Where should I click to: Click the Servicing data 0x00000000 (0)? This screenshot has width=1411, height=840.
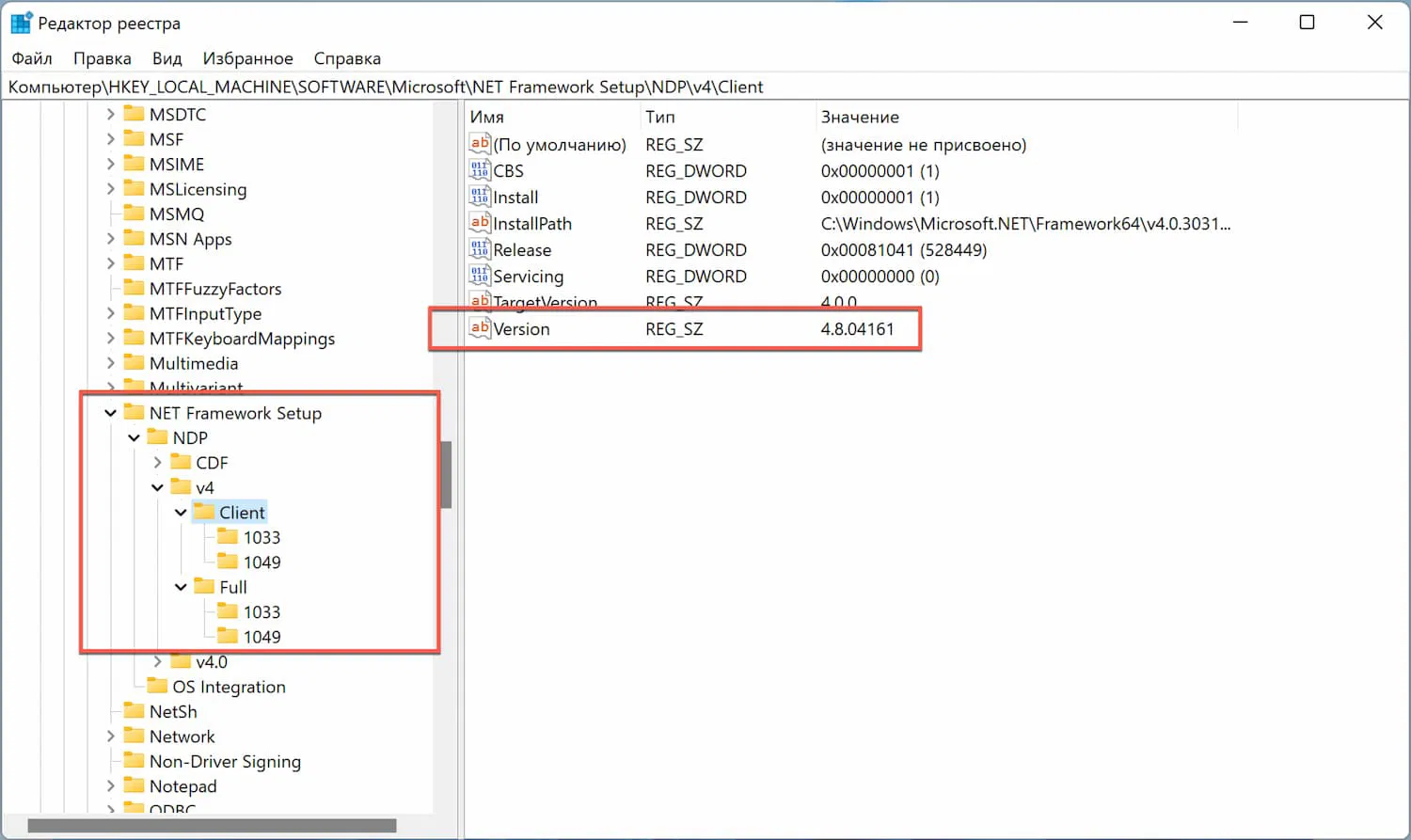tap(880, 277)
